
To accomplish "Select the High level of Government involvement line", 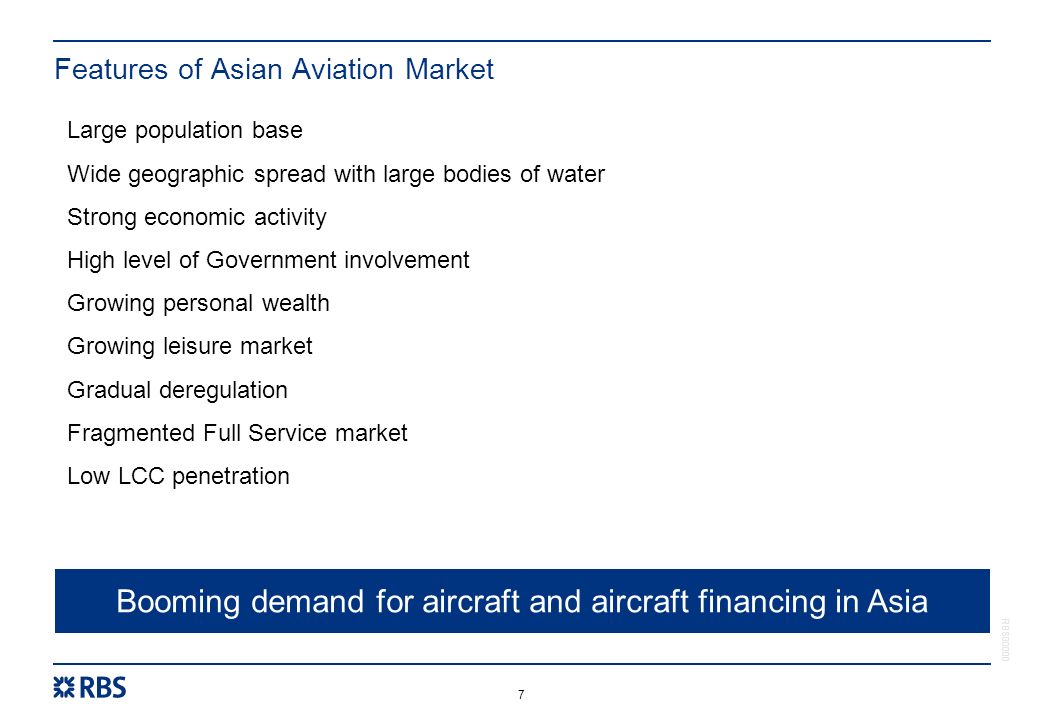I will pyautogui.click(x=268, y=260).
